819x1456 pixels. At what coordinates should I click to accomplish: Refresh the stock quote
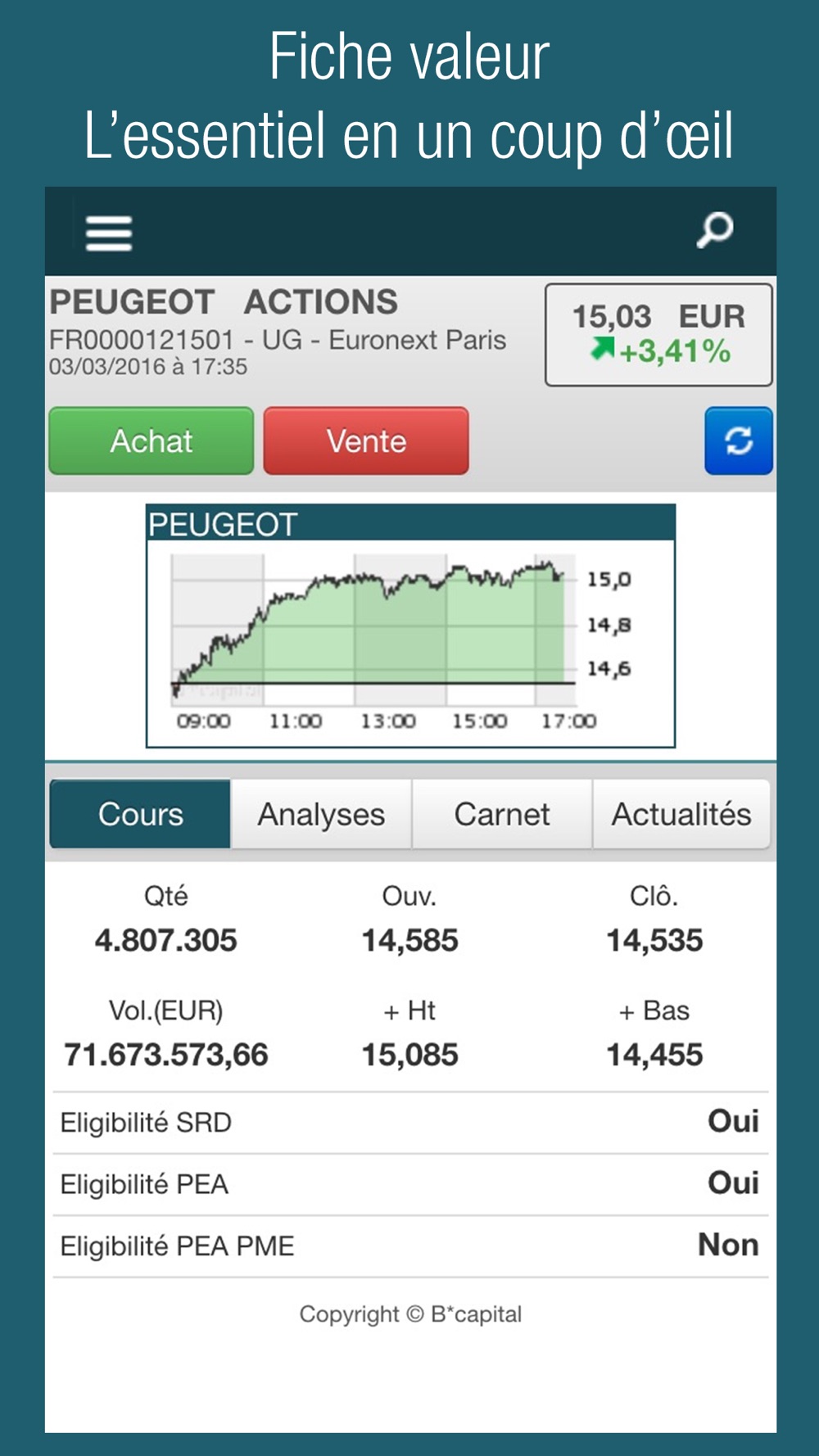[x=739, y=441]
